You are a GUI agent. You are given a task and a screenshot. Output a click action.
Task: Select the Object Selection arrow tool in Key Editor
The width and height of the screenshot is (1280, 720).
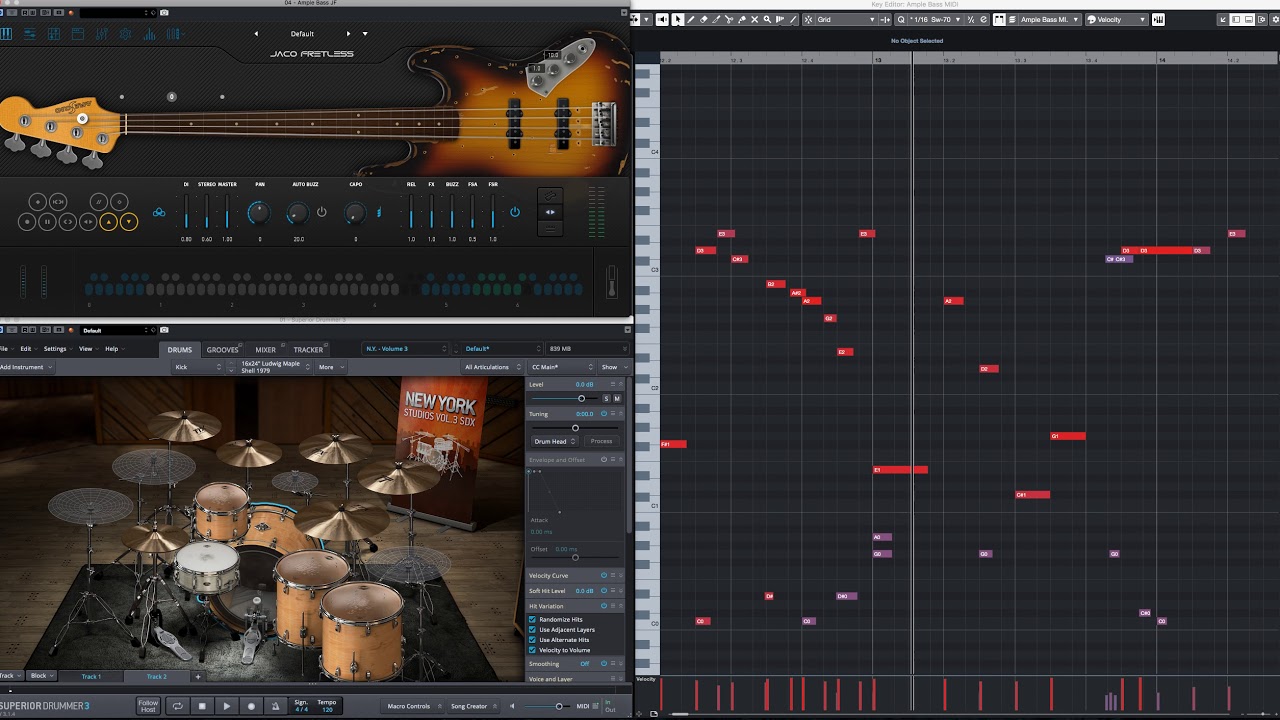(678, 19)
